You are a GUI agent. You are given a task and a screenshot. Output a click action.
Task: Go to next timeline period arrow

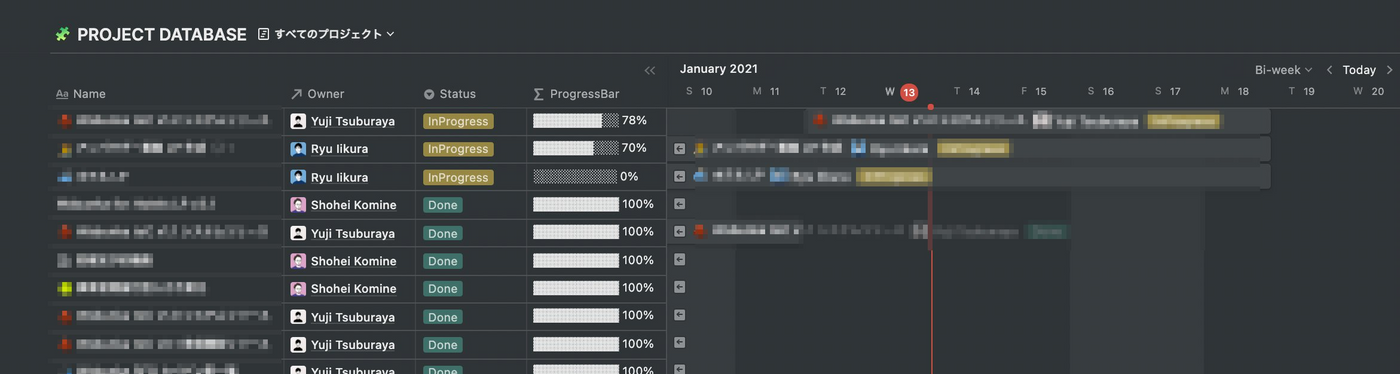coord(1389,70)
